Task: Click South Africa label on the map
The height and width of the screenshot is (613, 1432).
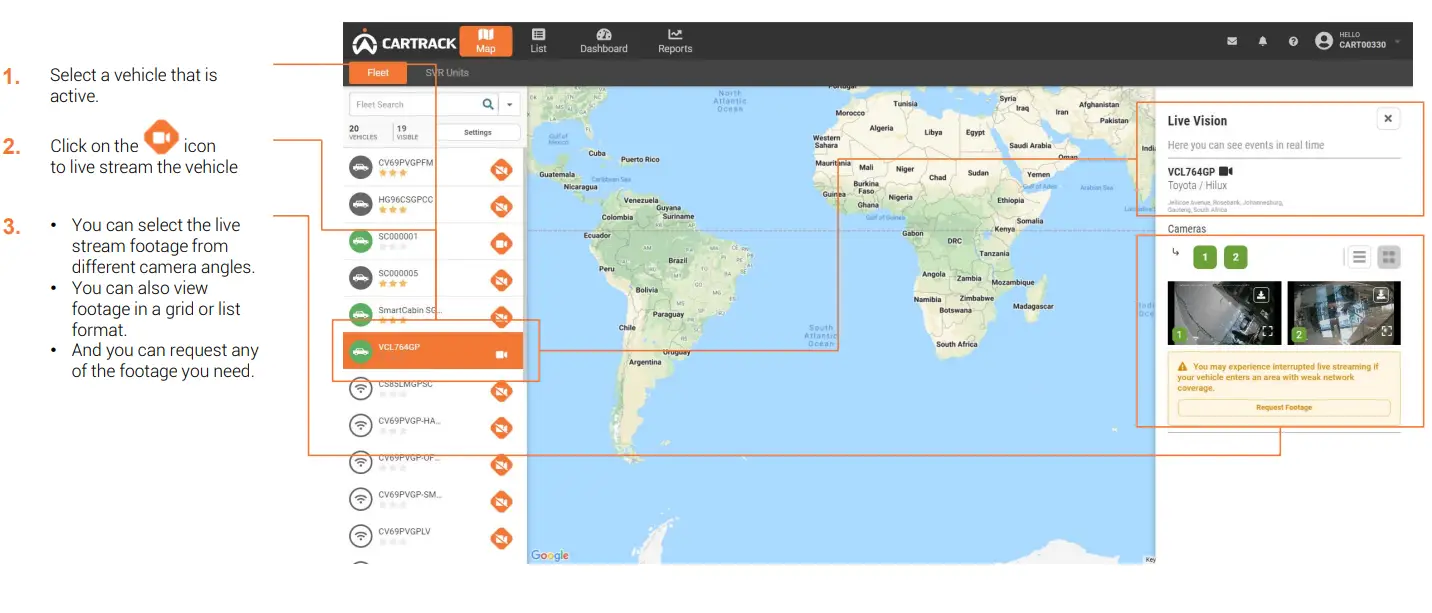Action: pyautogui.click(x=957, y=344)
